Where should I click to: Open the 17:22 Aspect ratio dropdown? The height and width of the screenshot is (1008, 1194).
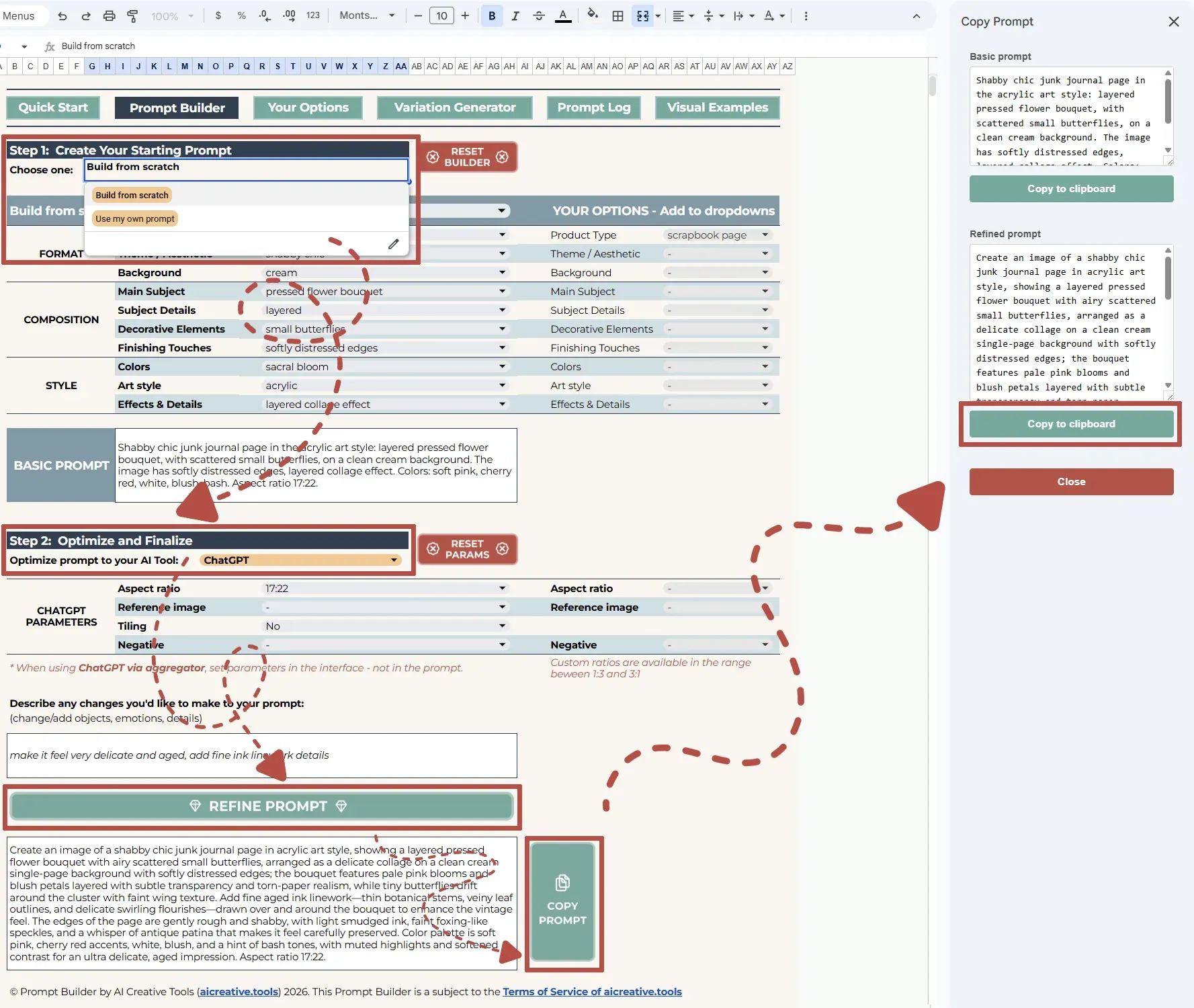point(384,589)
